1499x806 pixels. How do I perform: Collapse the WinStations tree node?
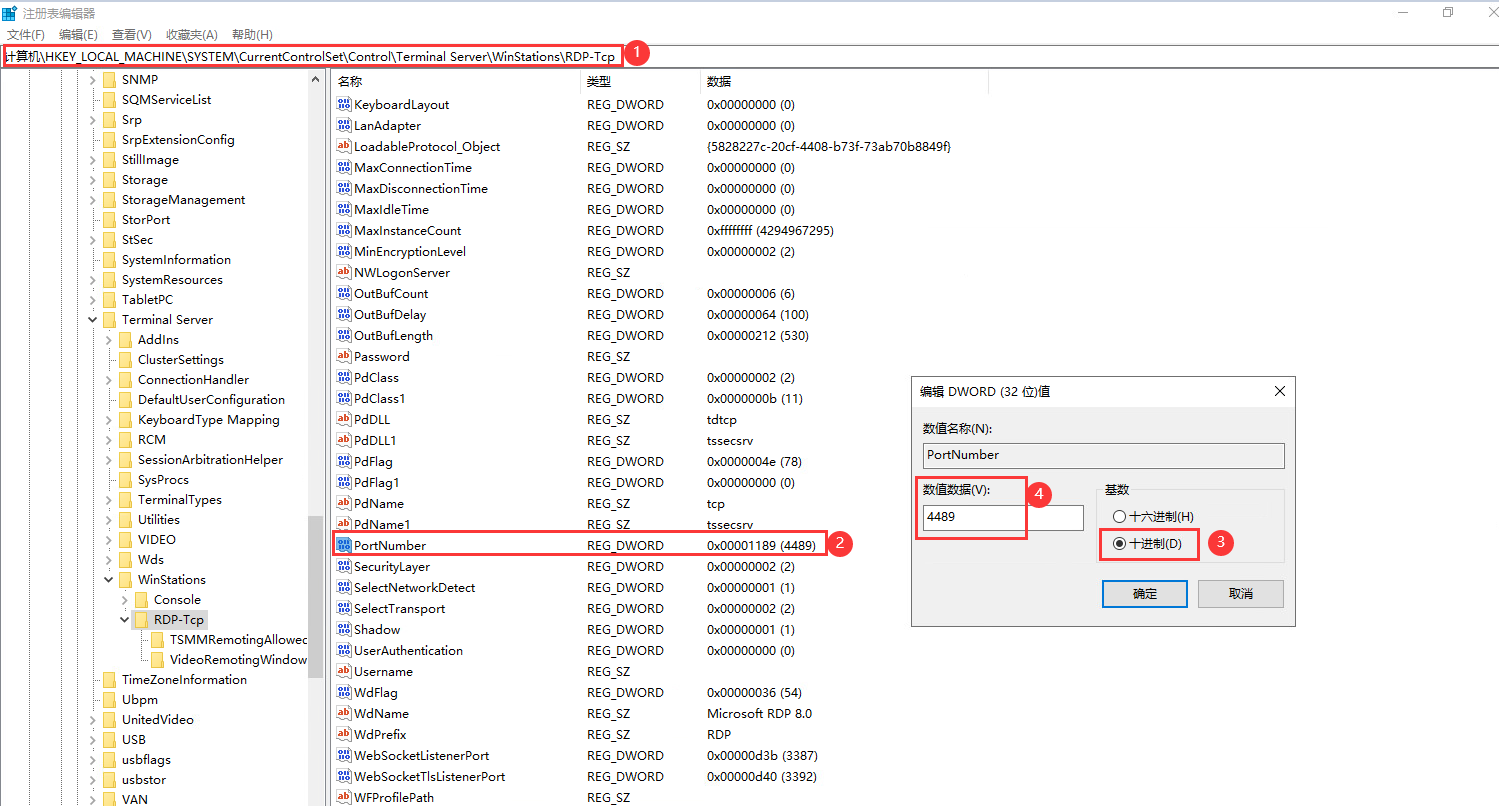tap(109, 580)
